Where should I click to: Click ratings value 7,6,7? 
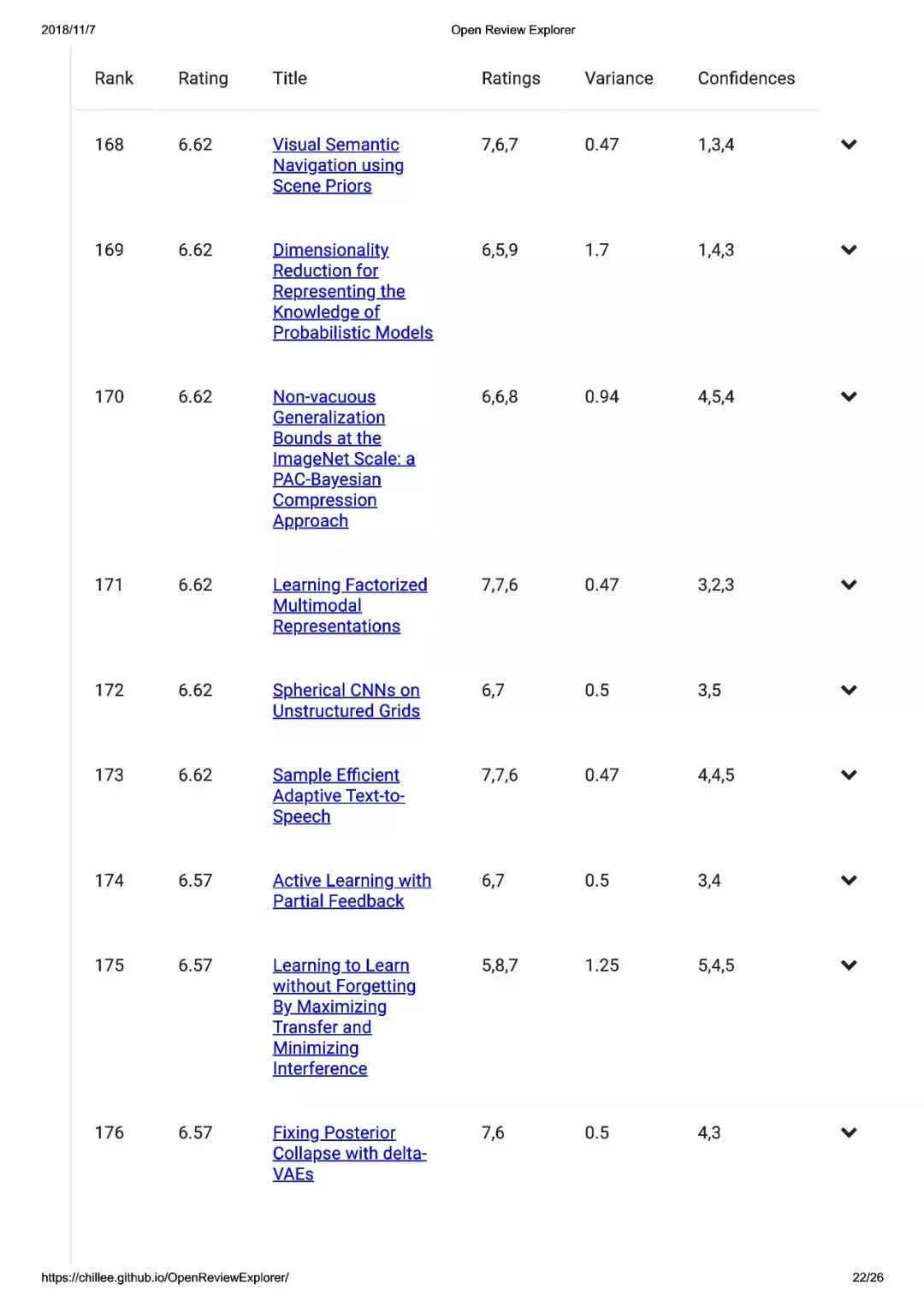point(500,145)
